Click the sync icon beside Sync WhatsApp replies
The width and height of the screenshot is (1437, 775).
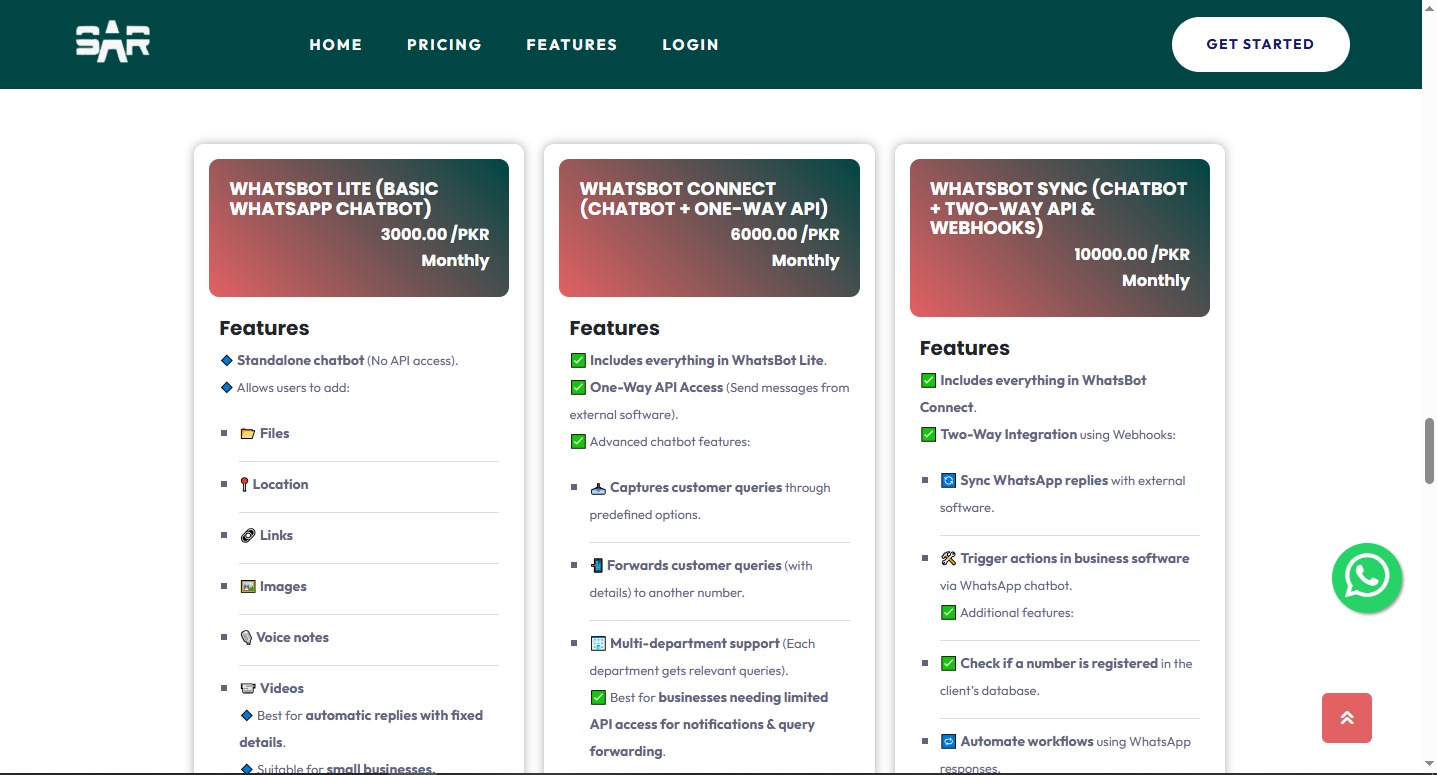click(x=948, y=481)
